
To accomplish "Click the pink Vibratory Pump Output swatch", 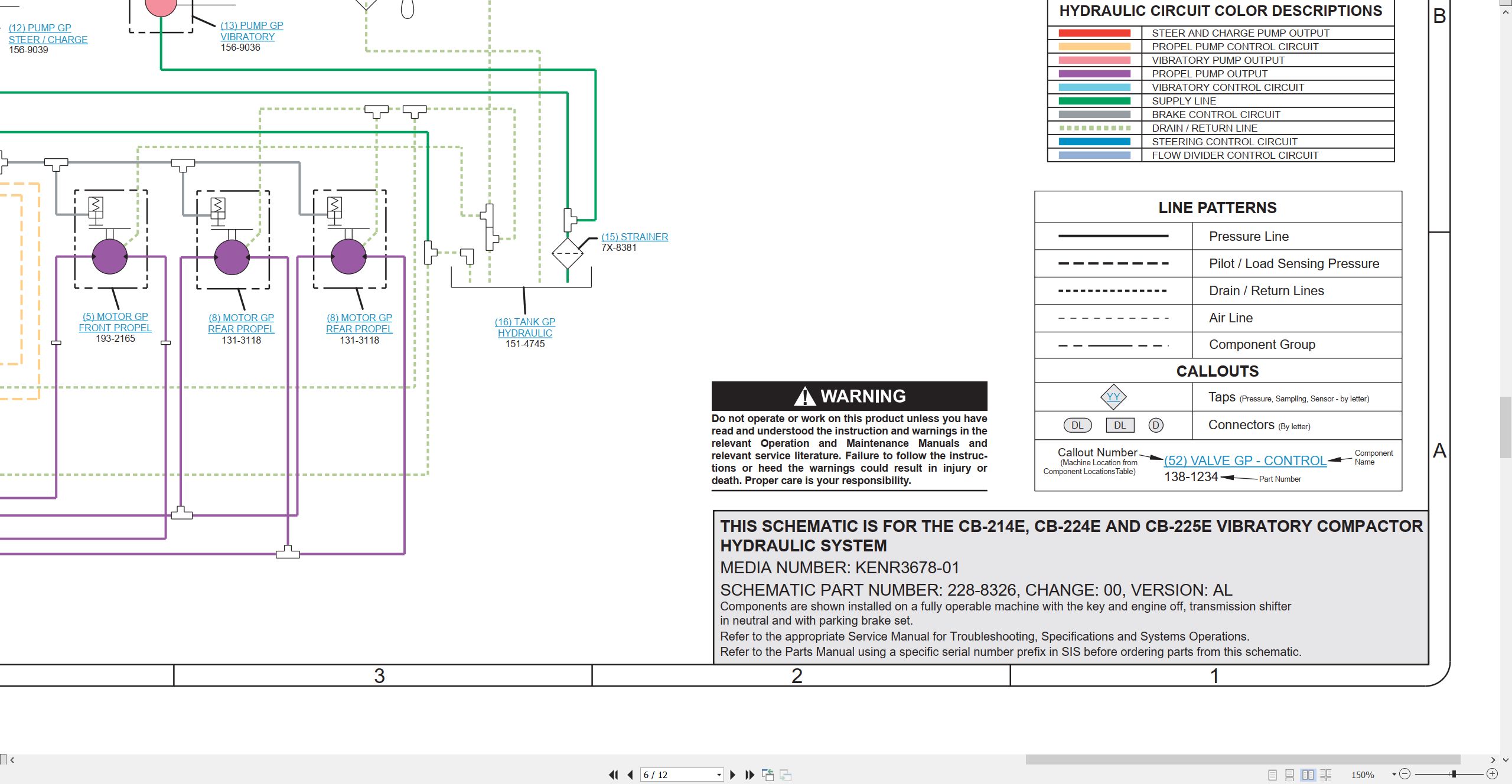I will point(1094,60).
